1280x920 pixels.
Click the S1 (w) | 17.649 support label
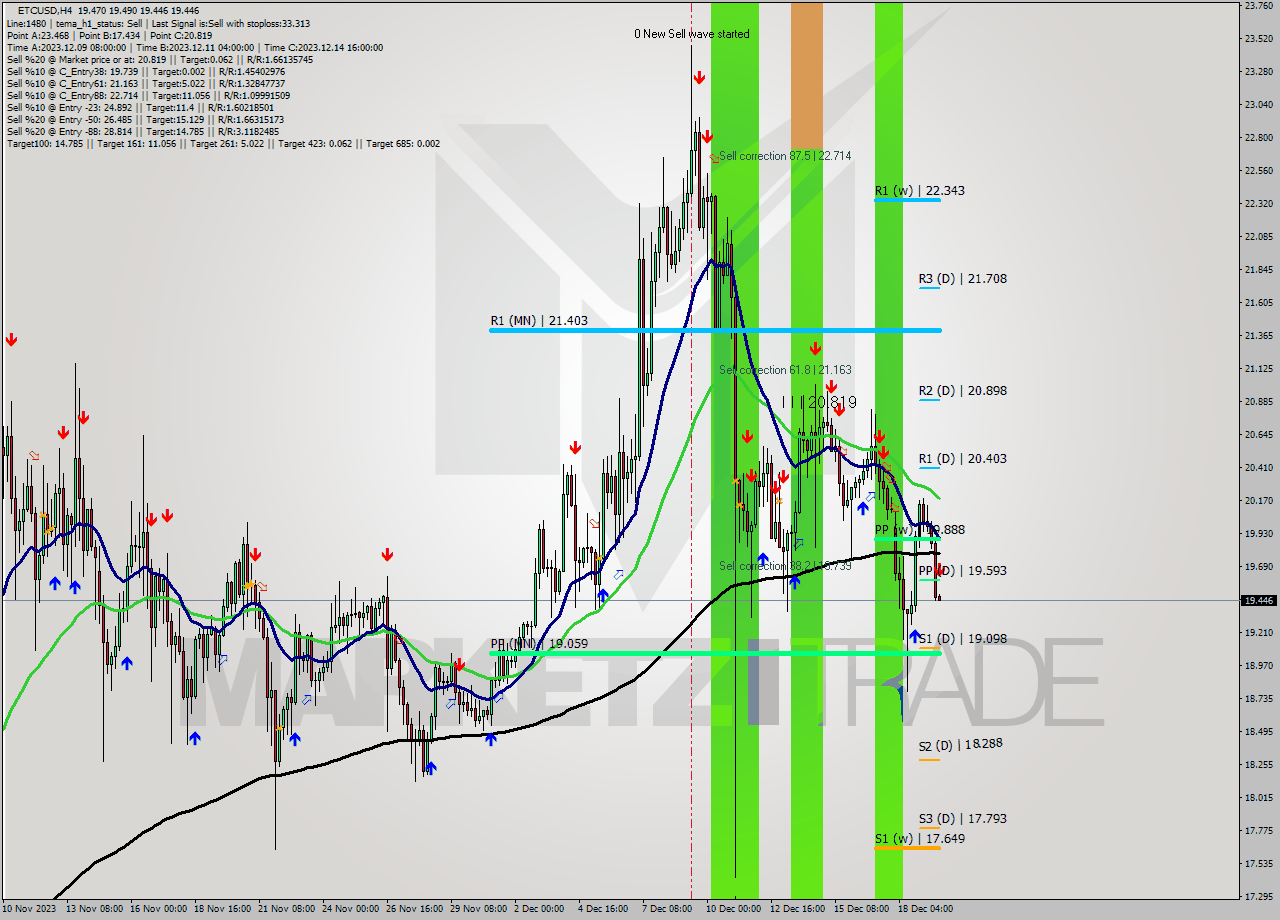click(919, 839)
